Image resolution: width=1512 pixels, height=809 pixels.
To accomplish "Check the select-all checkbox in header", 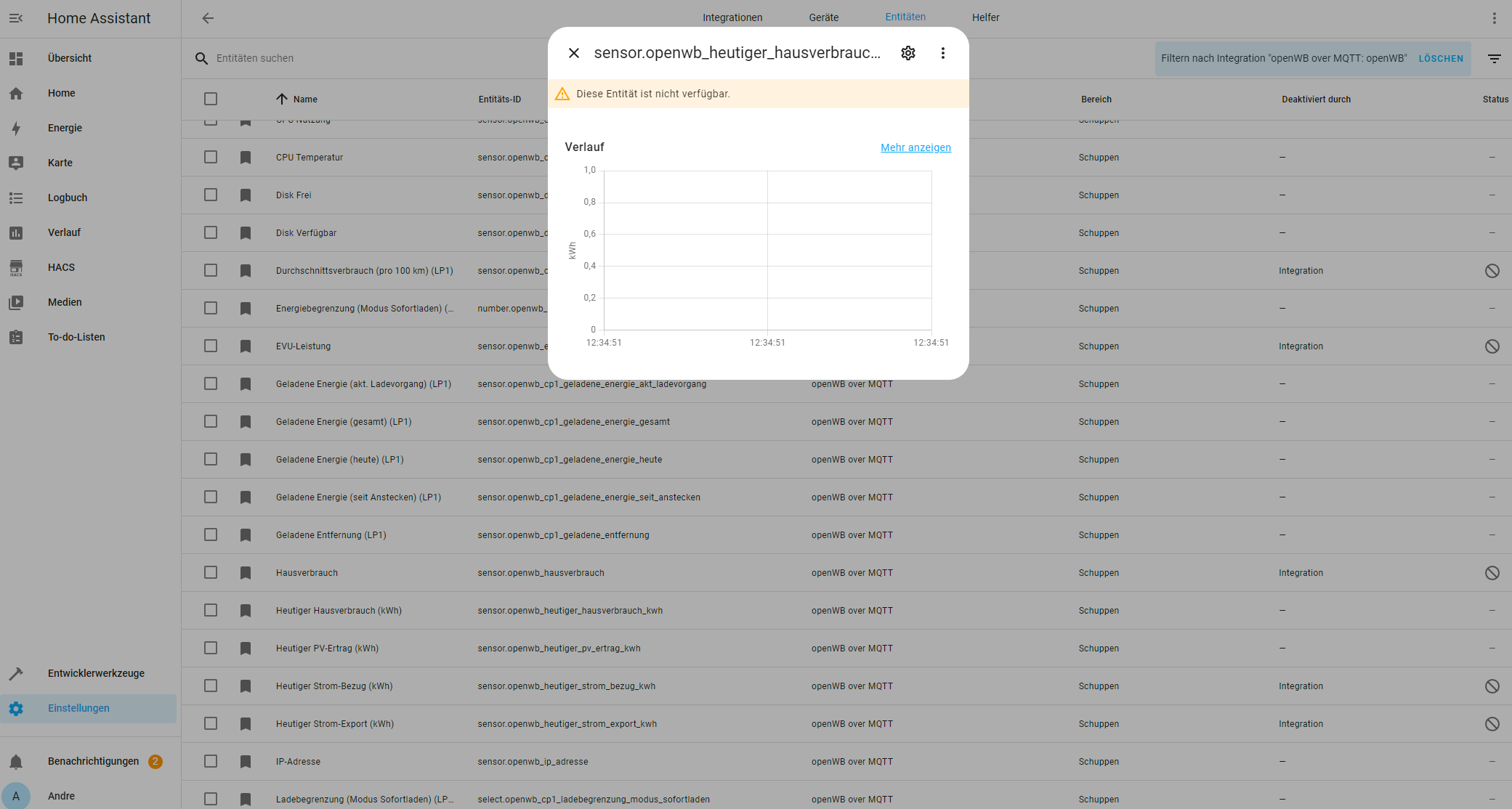I will [211, 99].
